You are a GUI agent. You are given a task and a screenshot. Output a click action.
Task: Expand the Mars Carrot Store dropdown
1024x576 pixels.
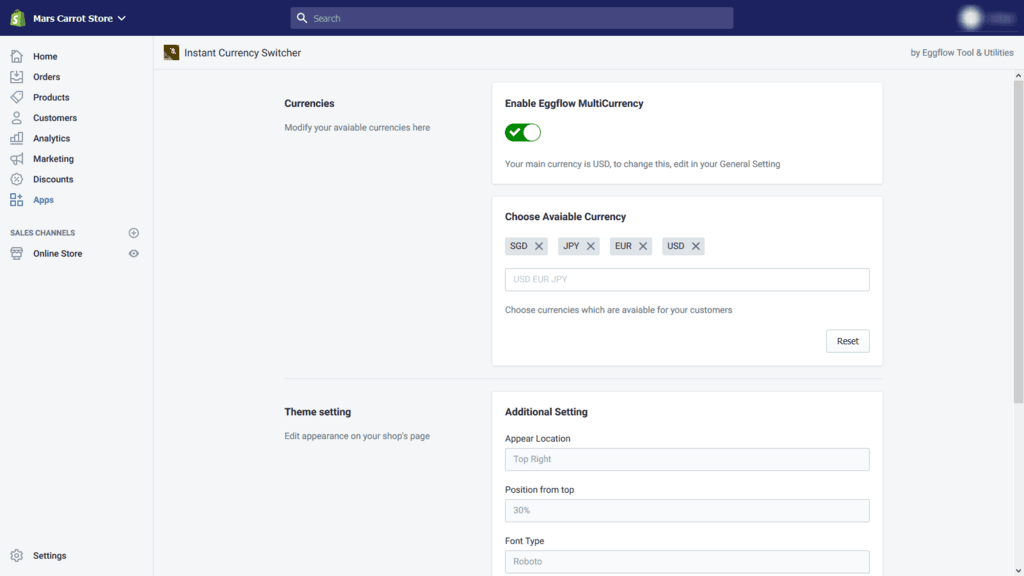[x=121, y=18]
